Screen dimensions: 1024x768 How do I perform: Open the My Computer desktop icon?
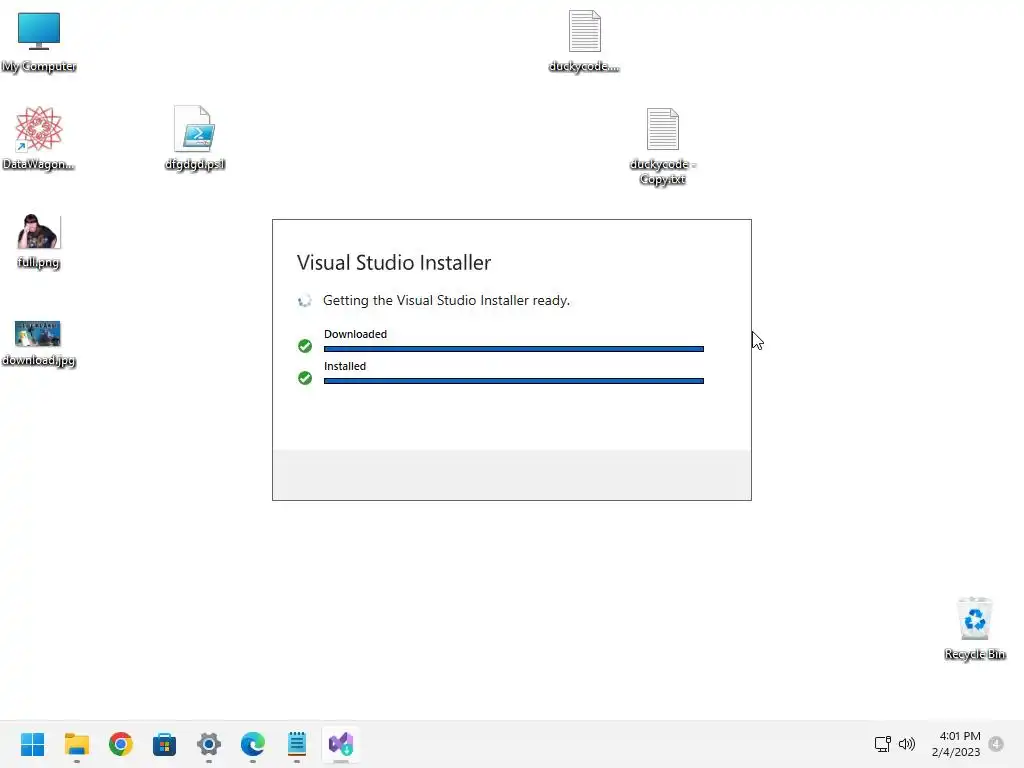pyautogui.click(x=39, y=42)
